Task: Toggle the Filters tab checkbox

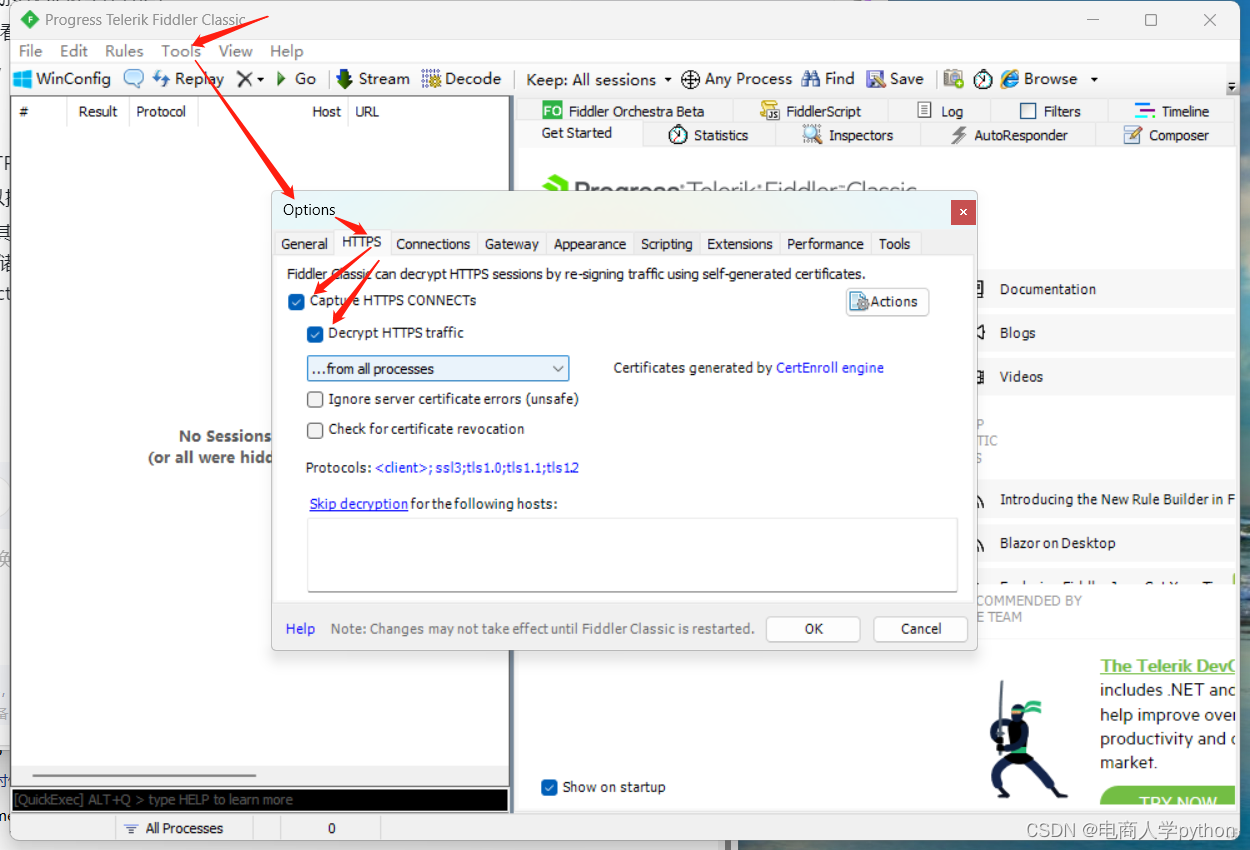Action: [1028, 111]
